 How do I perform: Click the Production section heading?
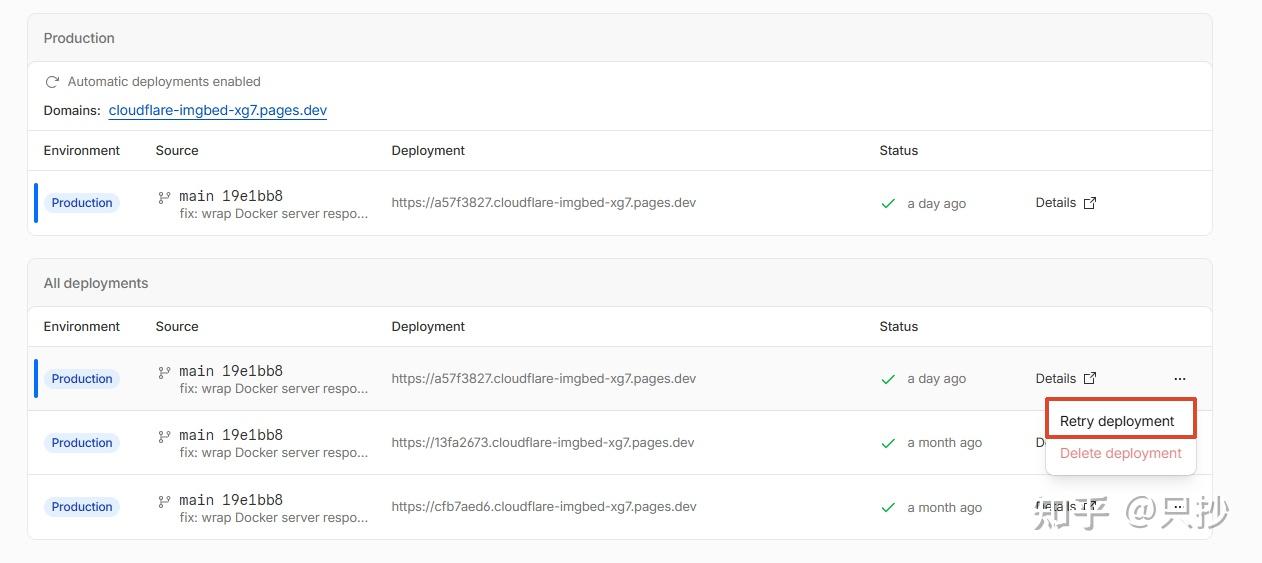click(x=79, y=38)
